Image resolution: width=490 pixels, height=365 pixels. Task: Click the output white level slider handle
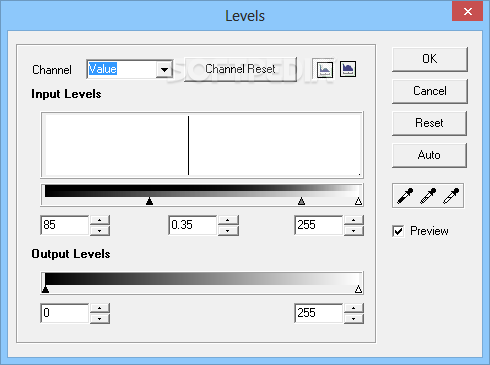[x=358, y=289]
